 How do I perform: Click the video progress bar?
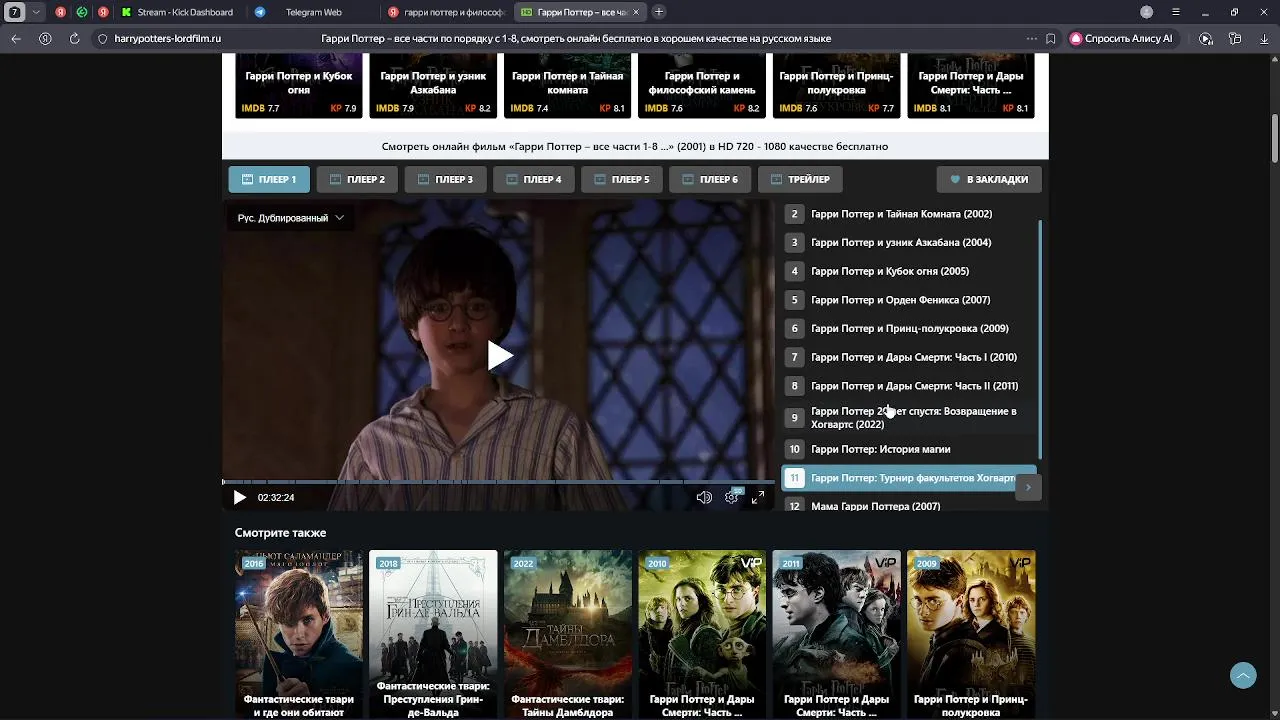[498, 482]
